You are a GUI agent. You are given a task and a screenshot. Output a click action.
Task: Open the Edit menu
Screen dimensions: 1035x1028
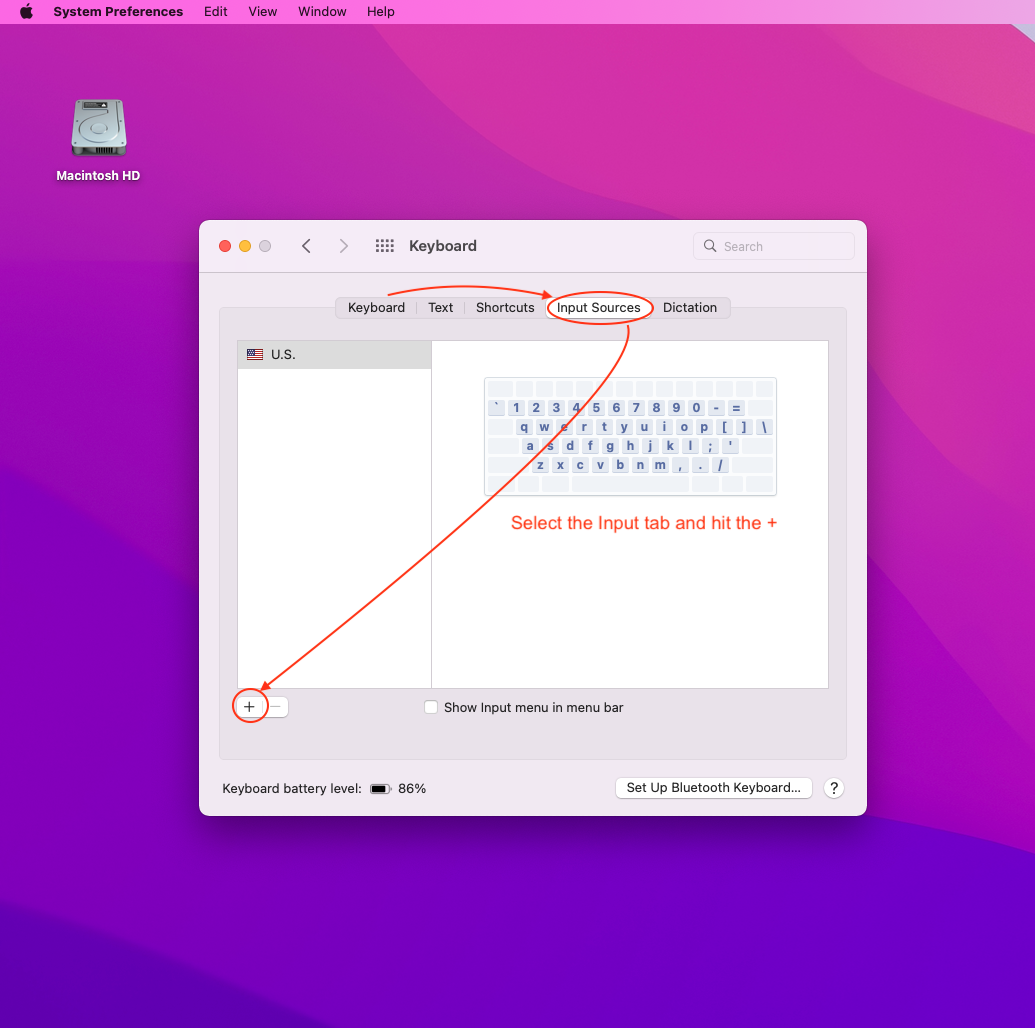215,11
